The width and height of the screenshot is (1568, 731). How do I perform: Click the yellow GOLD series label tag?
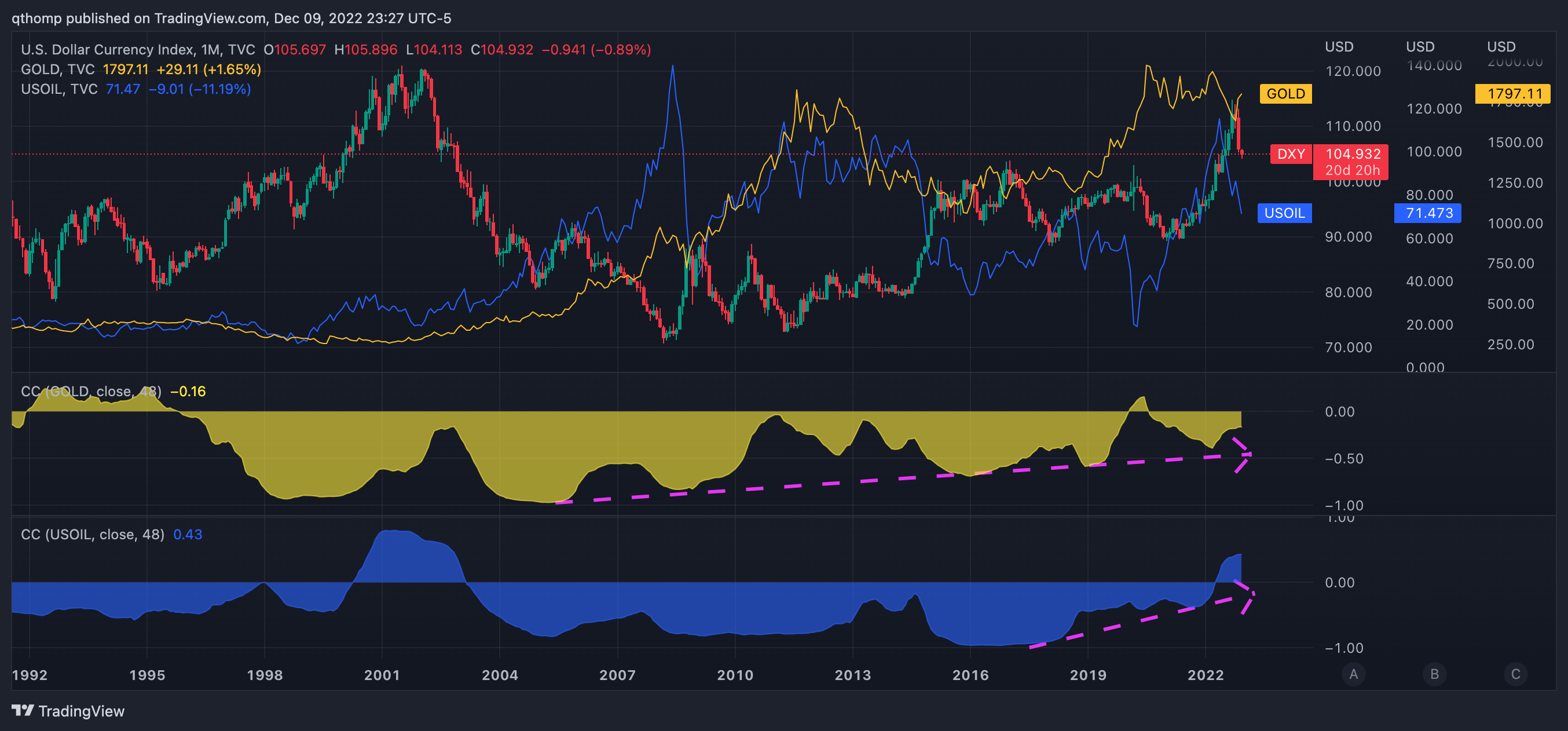click(x=1285, y=94)
